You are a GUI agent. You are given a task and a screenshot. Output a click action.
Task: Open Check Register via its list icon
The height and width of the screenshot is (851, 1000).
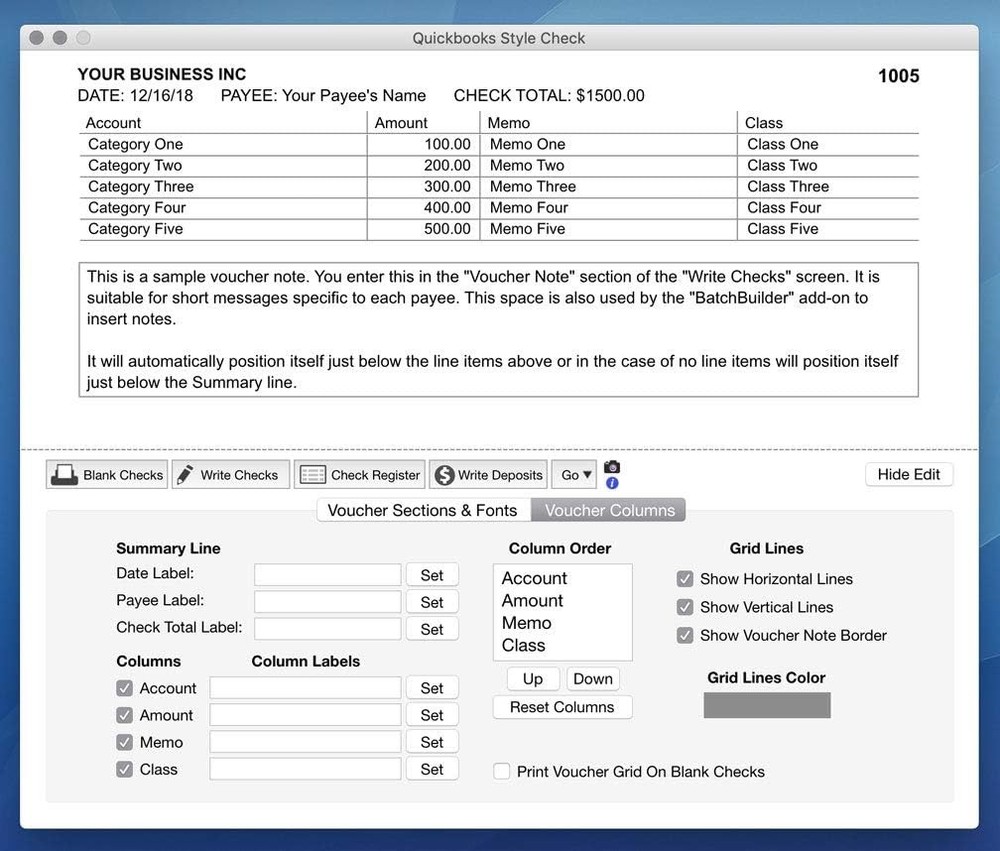coord(310,474)
